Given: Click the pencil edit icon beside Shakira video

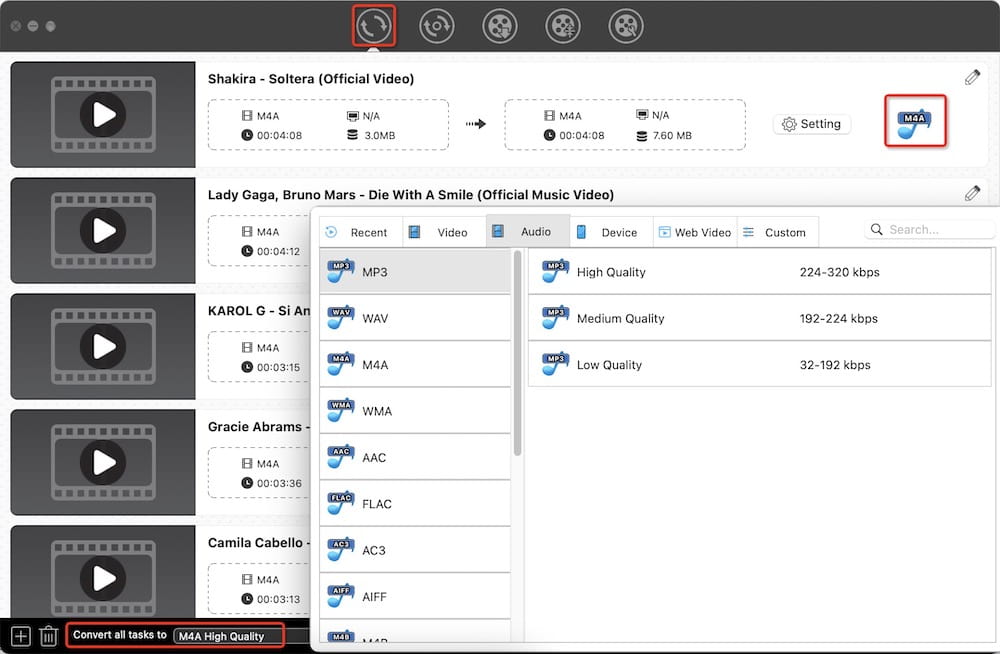Looking at the screenshot, I should click(971, 76).
